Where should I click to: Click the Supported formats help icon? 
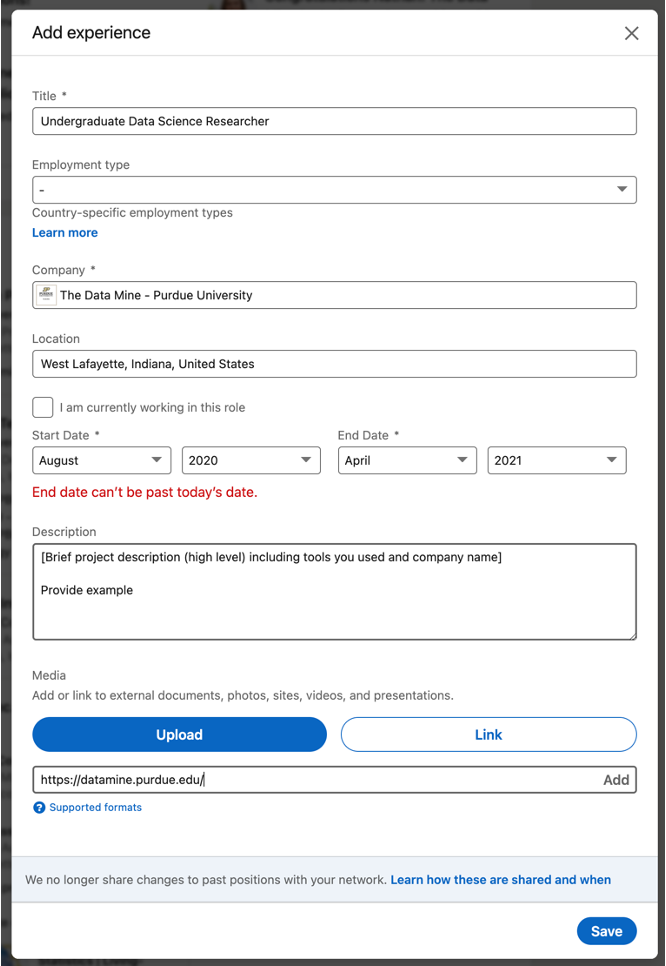[x=39, y=808]
